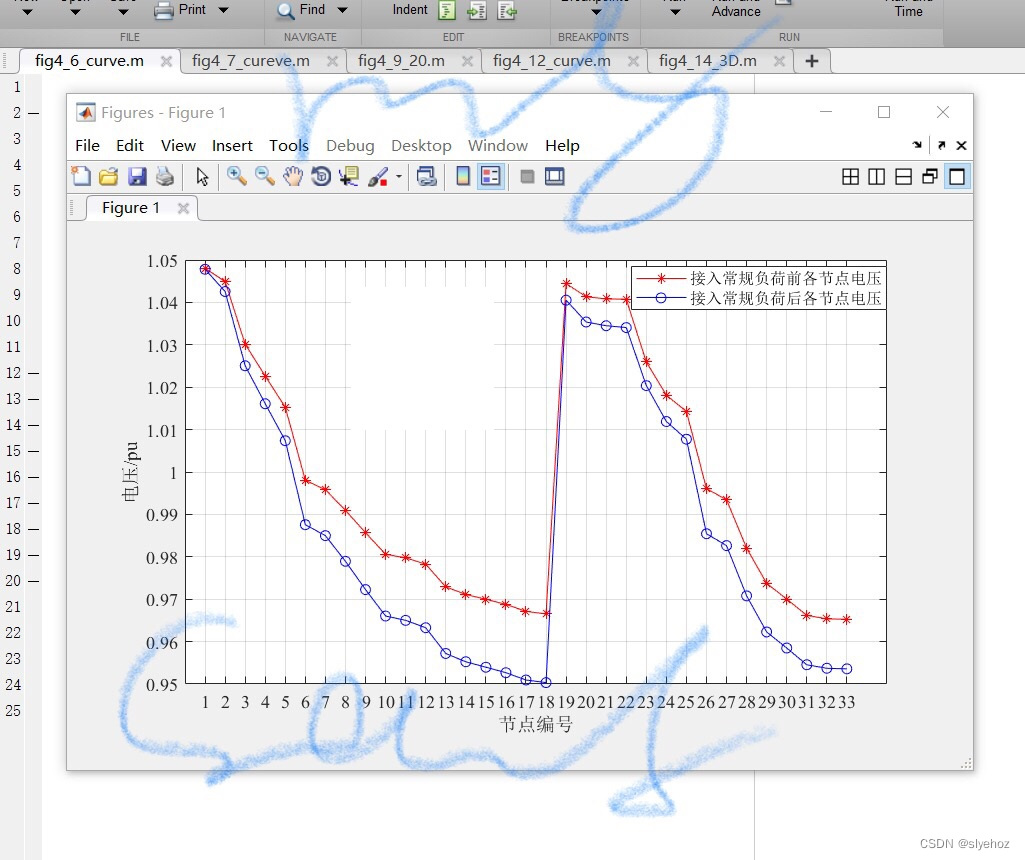The image size is (1025, 860).
Task: Click the increase indent icon
Action: pos(477,10)
